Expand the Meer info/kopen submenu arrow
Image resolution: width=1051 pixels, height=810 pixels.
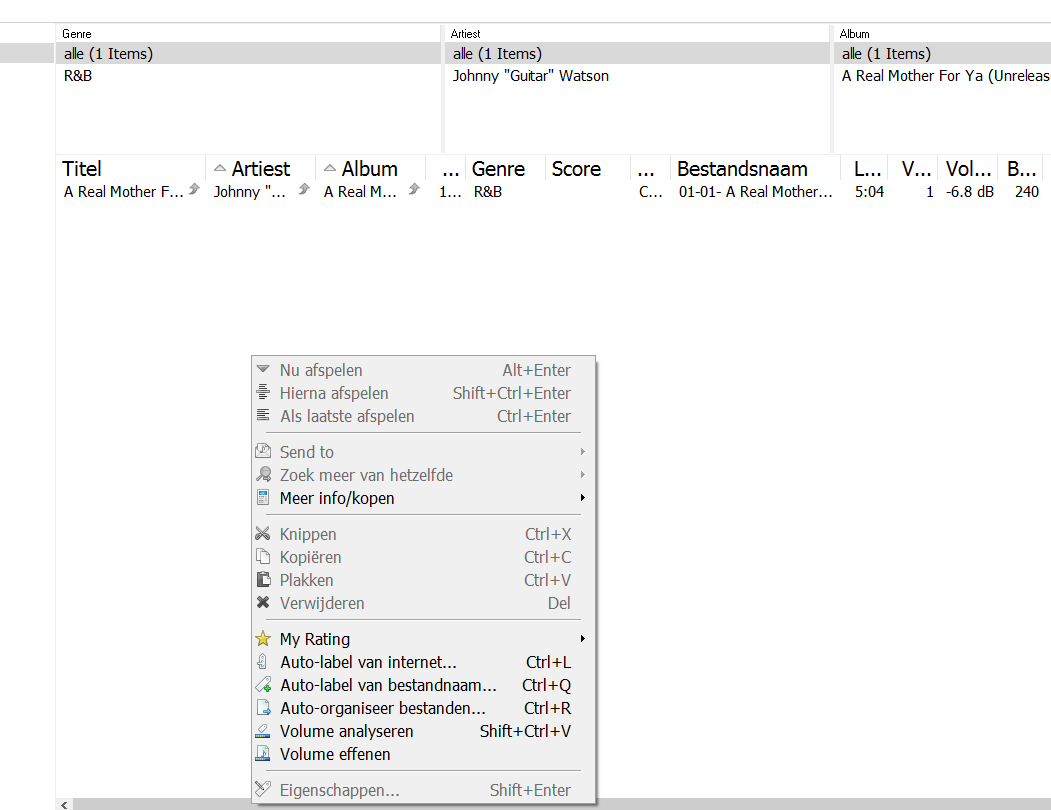pyautogui.click(x=582, y=498)
